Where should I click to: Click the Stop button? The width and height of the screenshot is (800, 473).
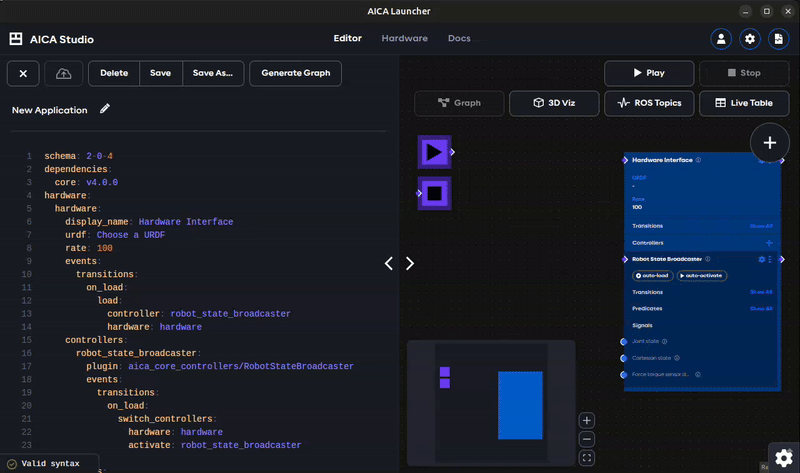(744, 73)
